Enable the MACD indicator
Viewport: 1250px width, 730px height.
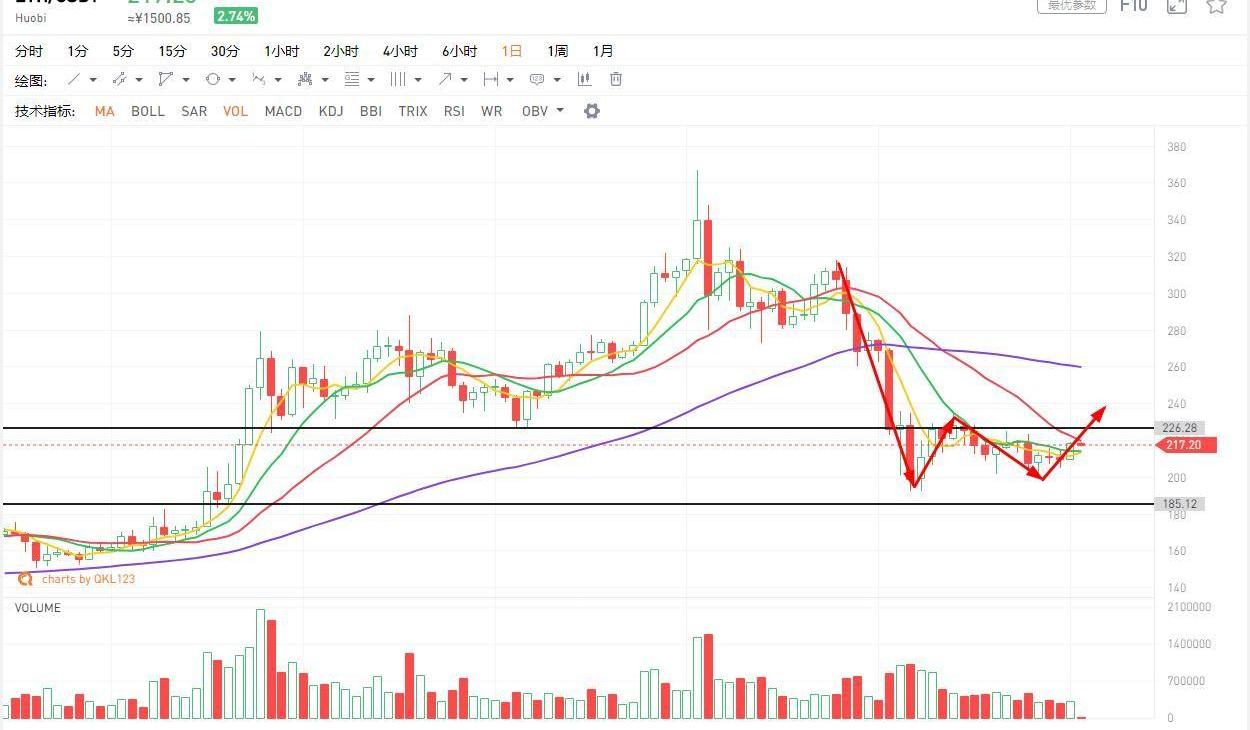click(x=283, y=111)
